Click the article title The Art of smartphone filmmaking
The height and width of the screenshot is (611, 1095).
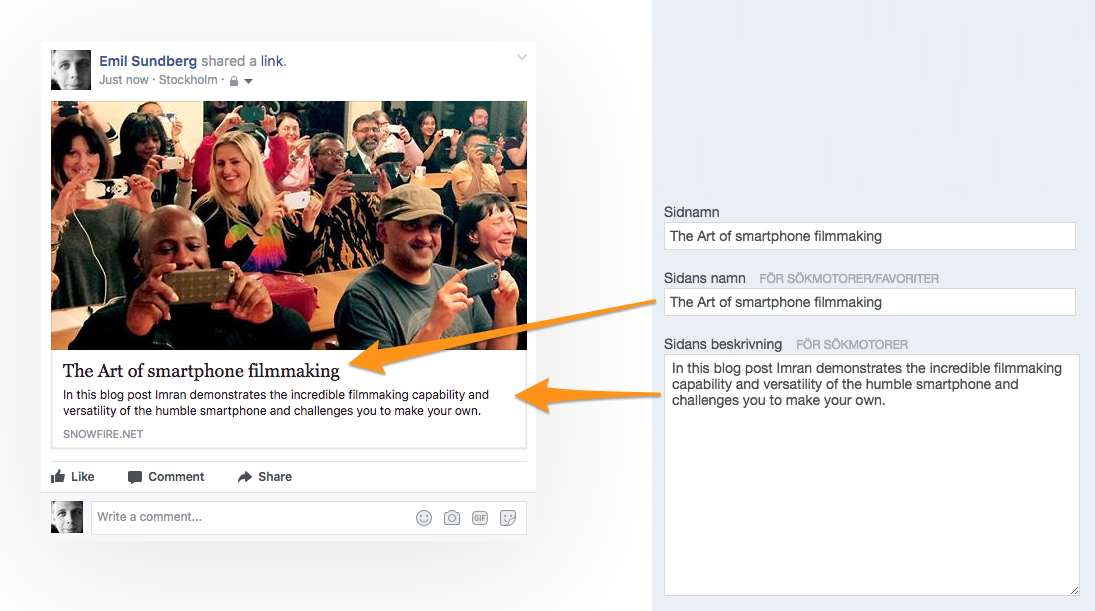coord(201,371)
